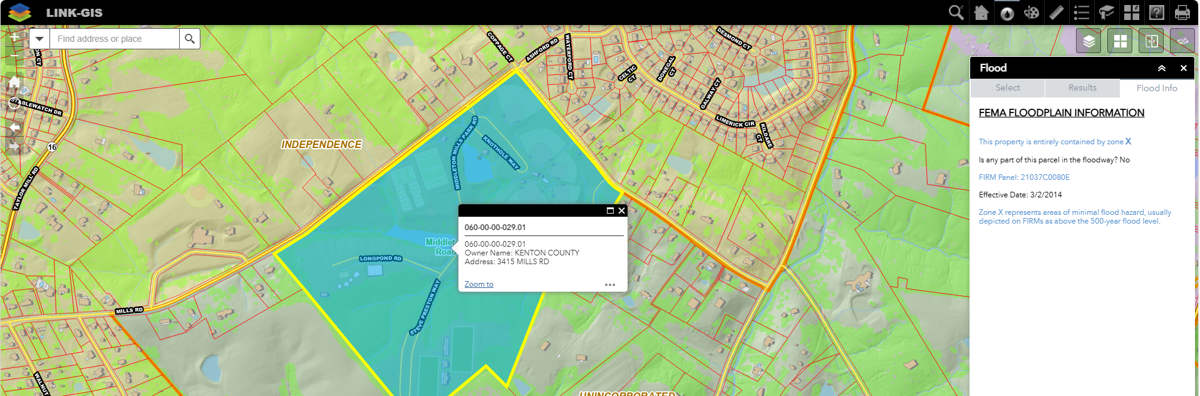Collapse the Flood panel with double chevron
This screenshot has height=396, width=1200.
(1162, 68)
